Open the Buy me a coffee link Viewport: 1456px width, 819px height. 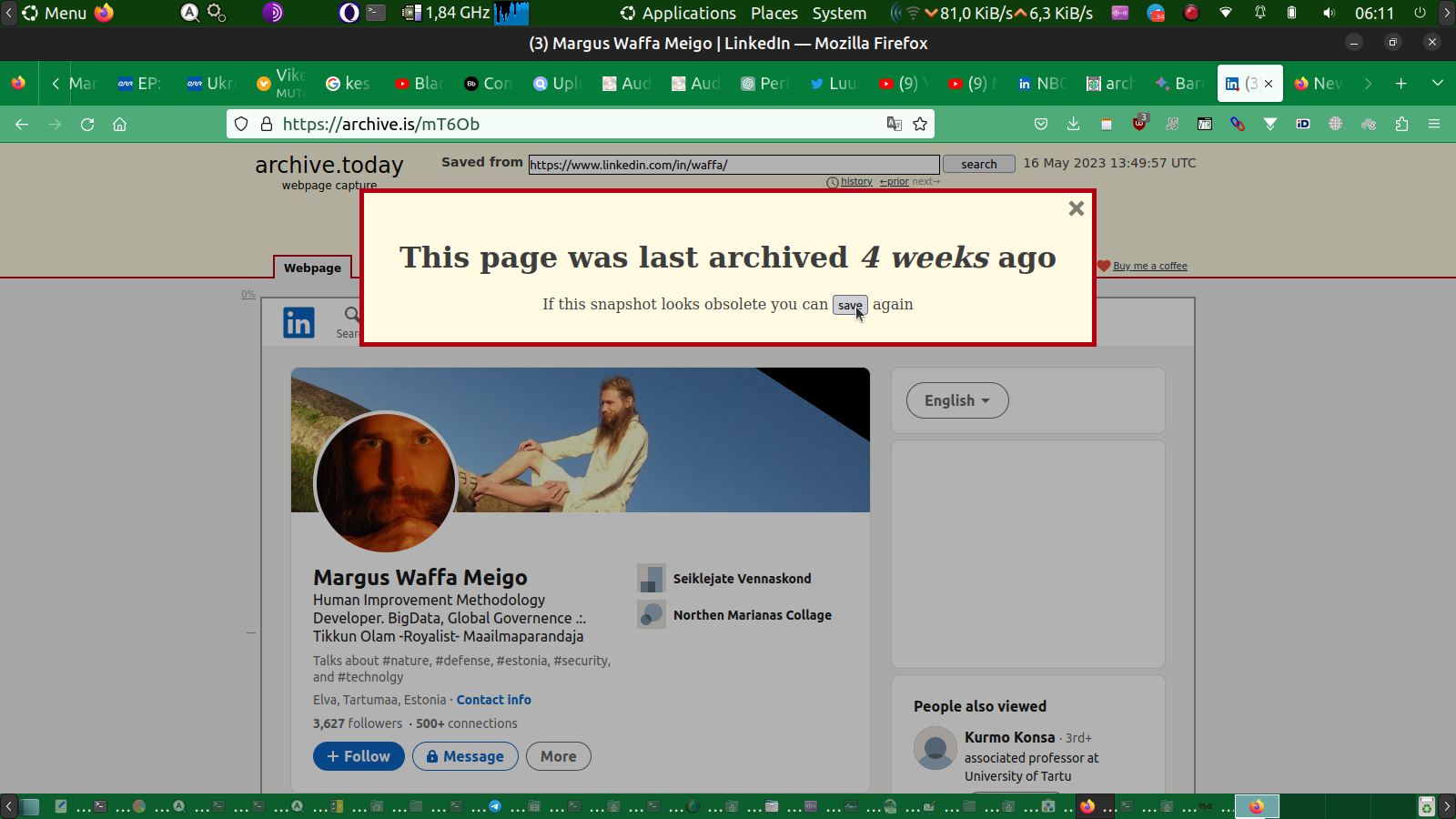tap(1150, 266)
